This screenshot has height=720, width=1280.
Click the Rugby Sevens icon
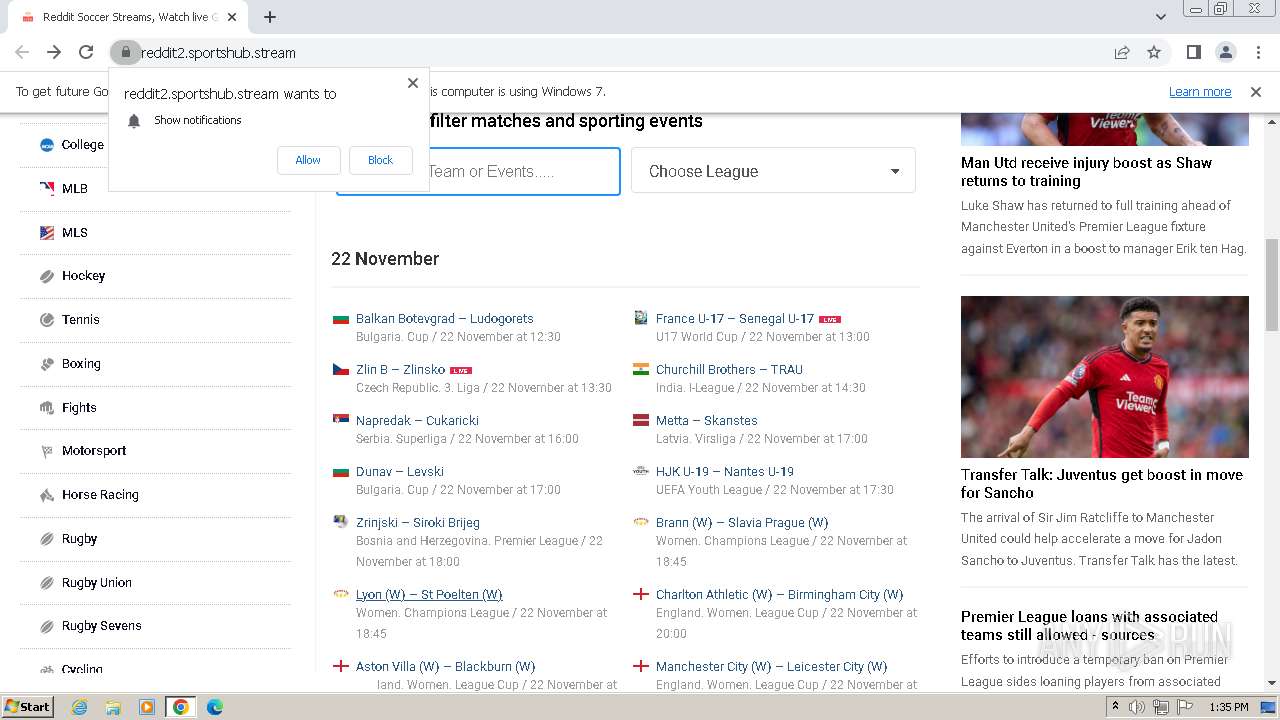[x=47, y=626]
